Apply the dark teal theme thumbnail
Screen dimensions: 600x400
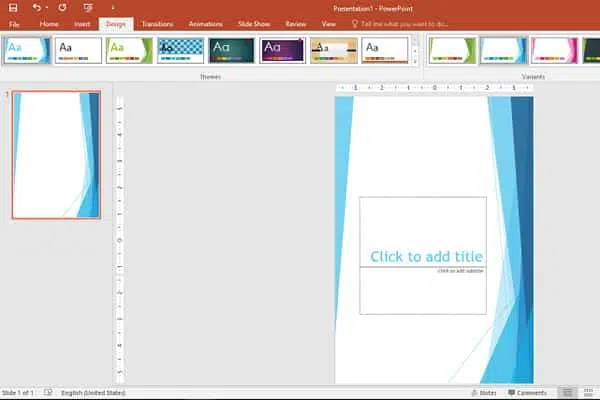(231, 49)
